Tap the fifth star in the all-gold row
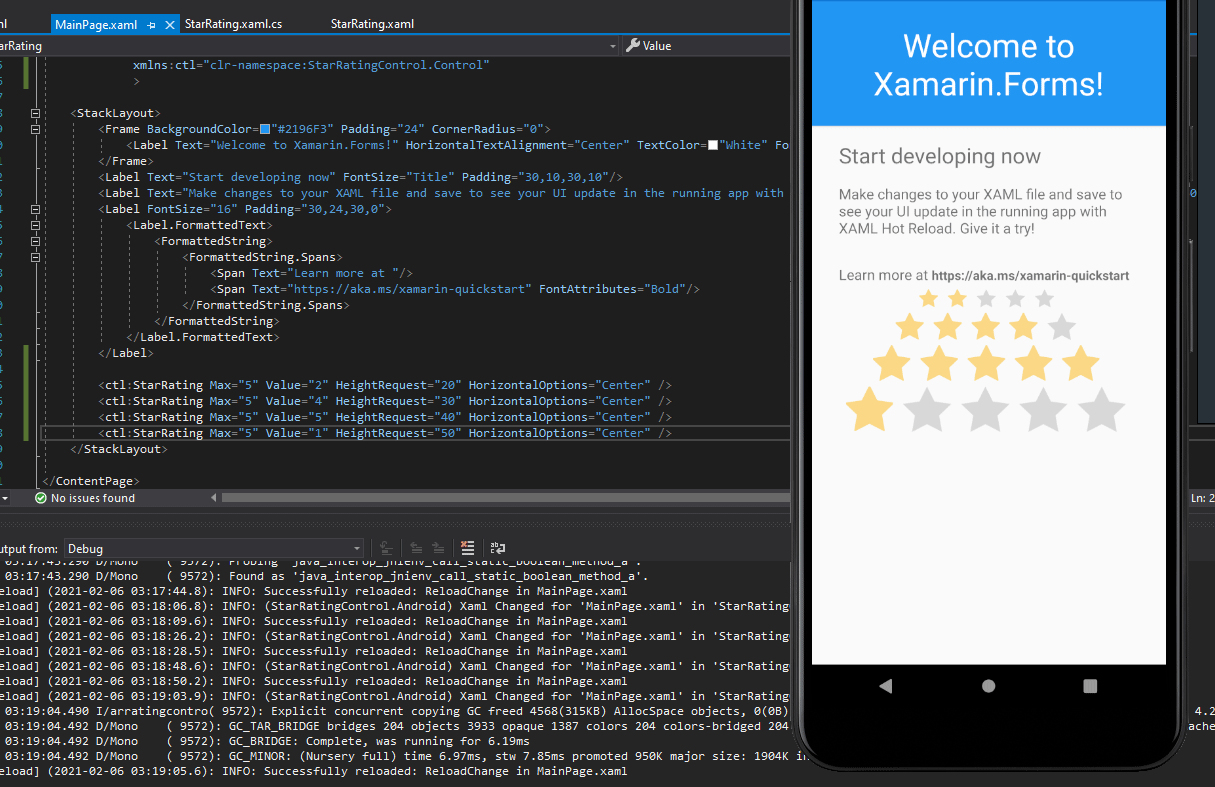The width and height of the screenshot is (1215, 787). pyautogui.click(x=1081, y=363)
